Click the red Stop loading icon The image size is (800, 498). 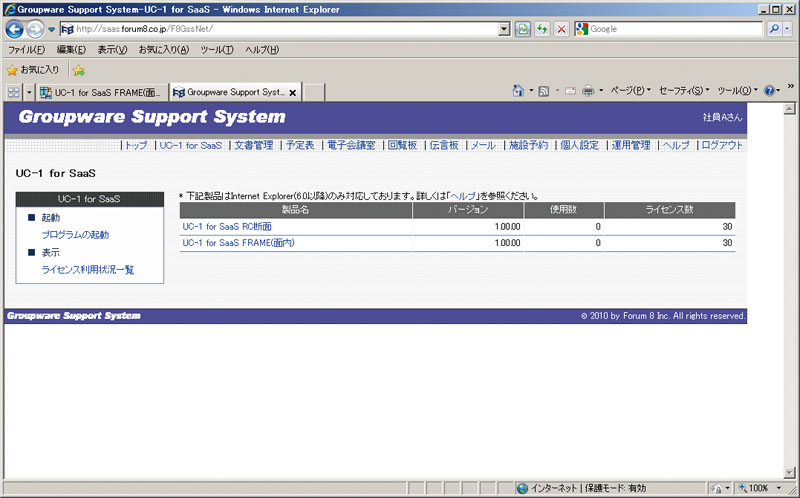pos(561,29)
